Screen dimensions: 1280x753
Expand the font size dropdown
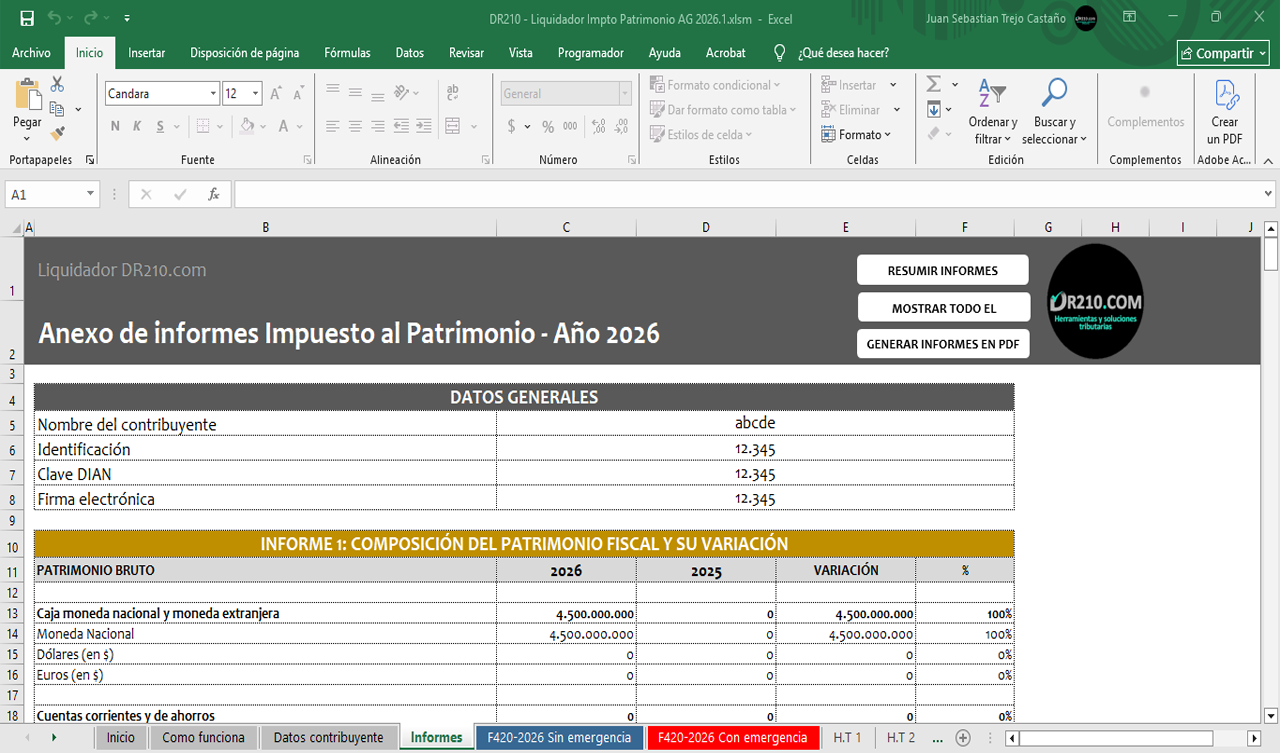(256, 94)
